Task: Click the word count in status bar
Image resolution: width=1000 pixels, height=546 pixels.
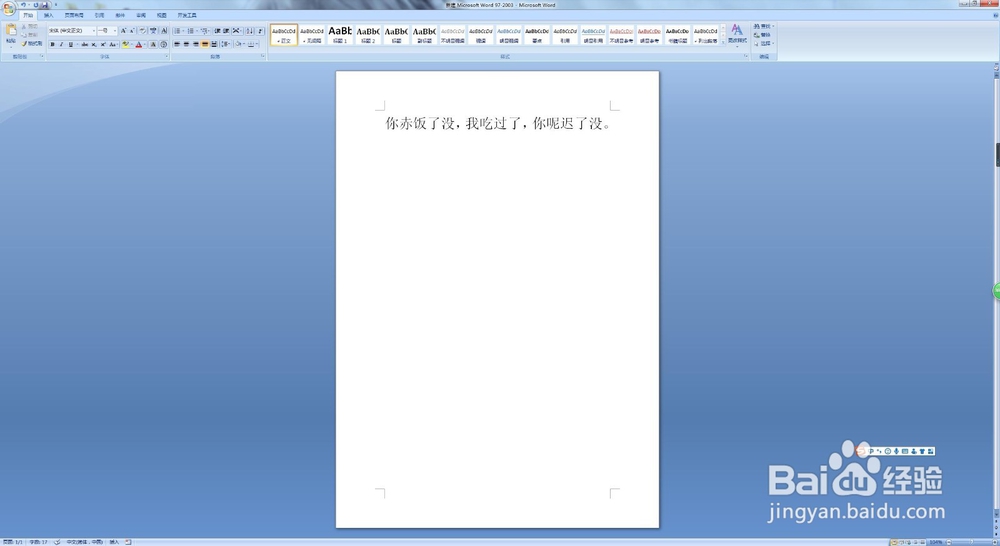Action: click(38, 542)
